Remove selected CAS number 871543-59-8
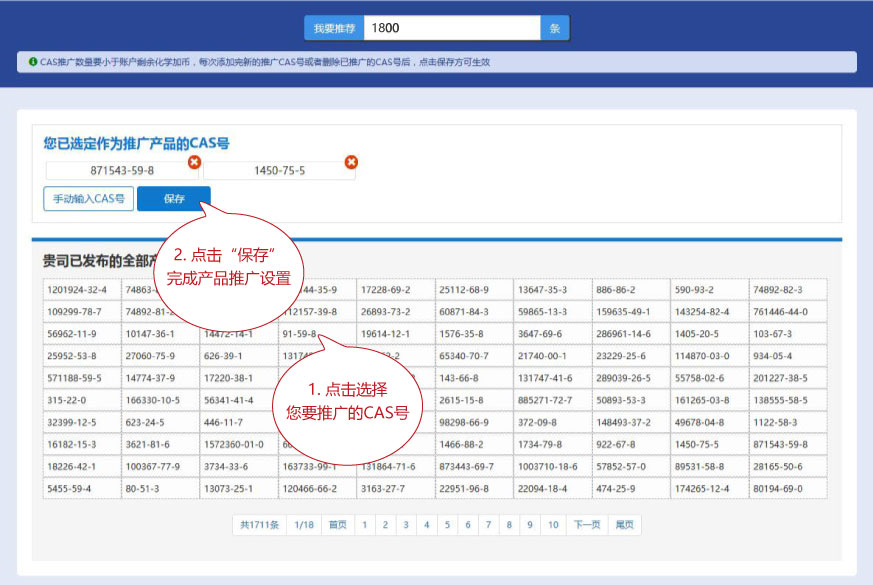873x585 pixels. 194,162
